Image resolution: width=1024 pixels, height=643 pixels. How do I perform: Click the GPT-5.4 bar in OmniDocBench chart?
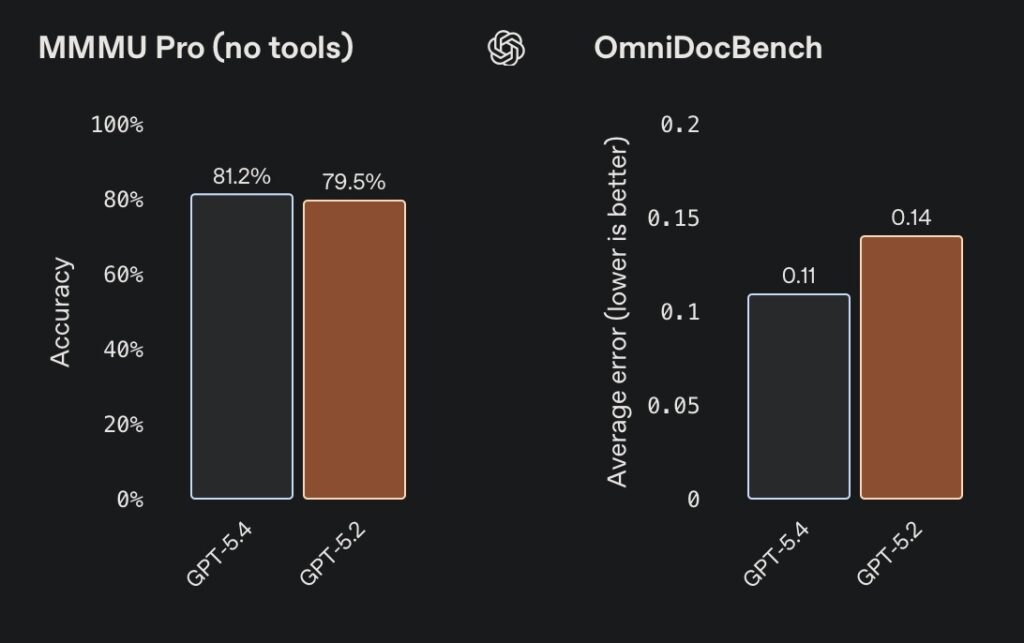(798, 396)
